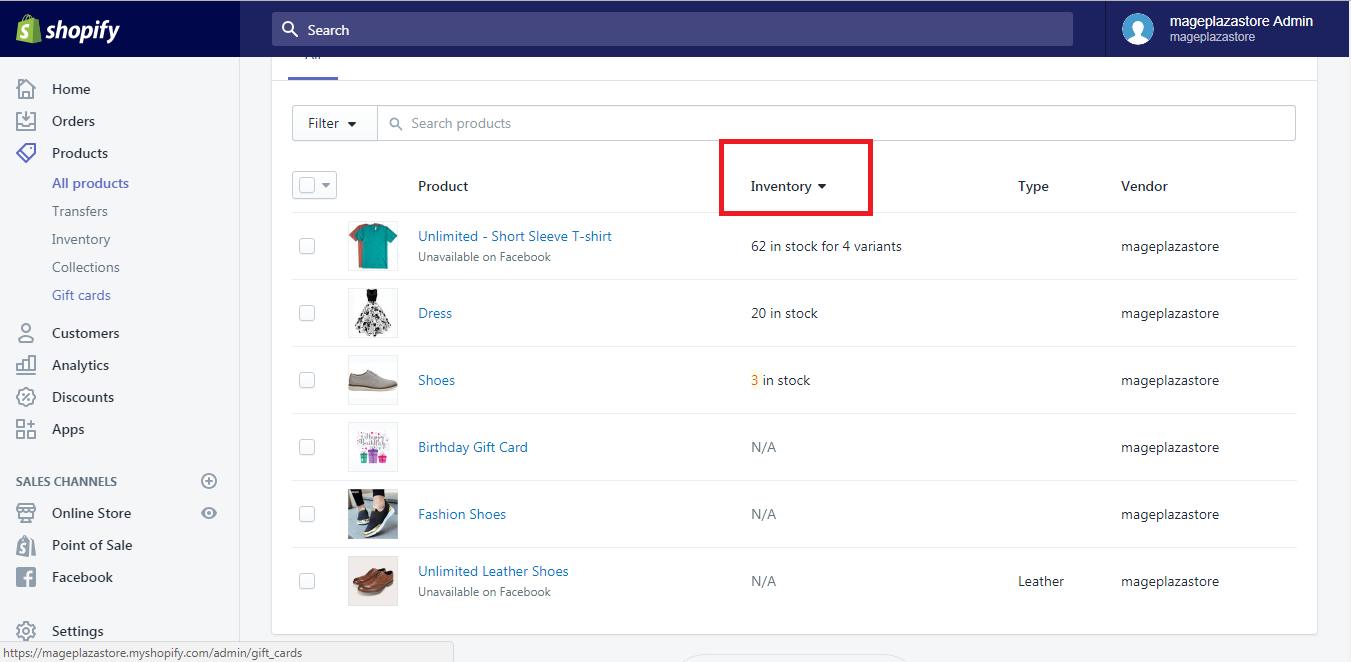Open Analytics section
The height and width of the screenshot is (662, 1351).
pos(80,365)
